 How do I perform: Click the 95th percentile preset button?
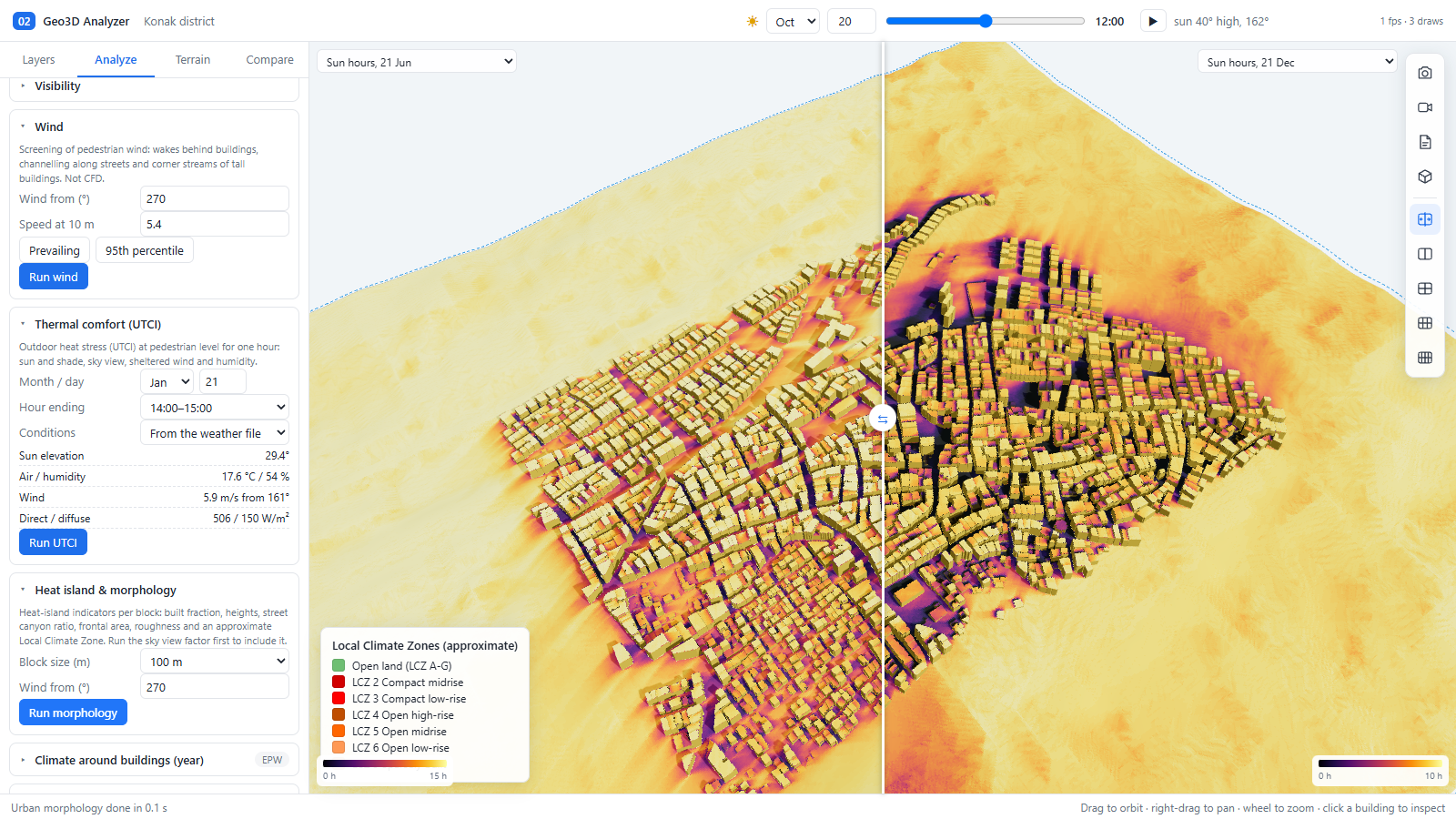[145, 250]
